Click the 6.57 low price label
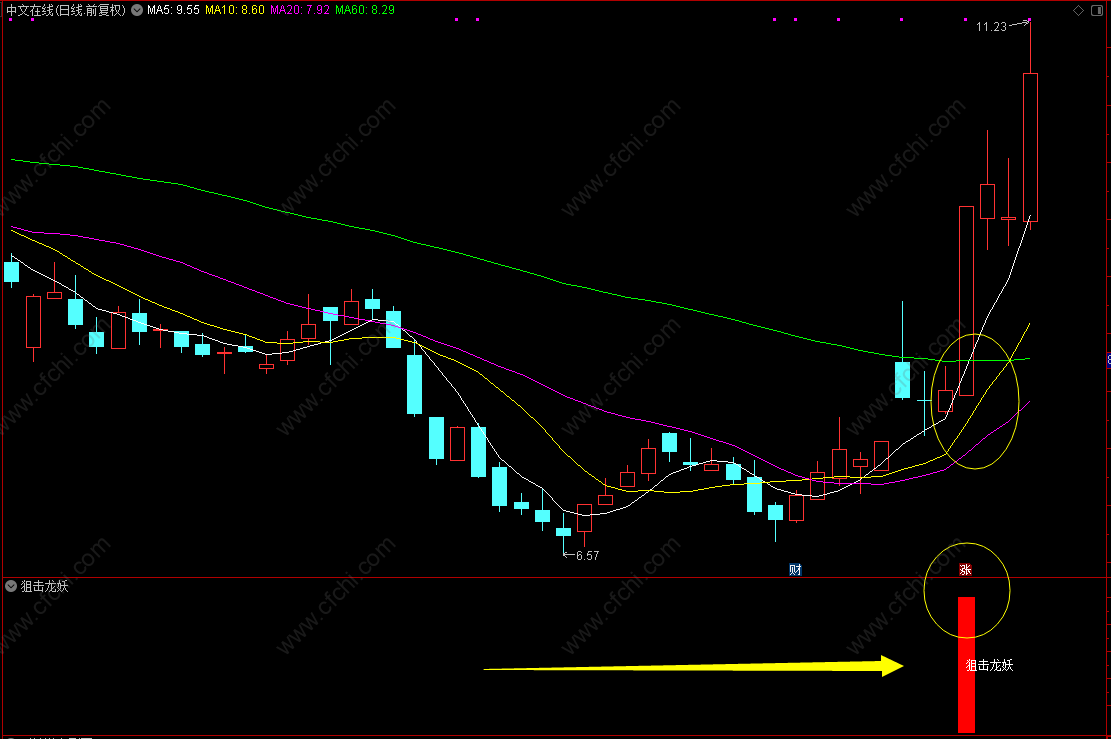The width and height of the screenshot is (1111, 739). click(587, 555)
